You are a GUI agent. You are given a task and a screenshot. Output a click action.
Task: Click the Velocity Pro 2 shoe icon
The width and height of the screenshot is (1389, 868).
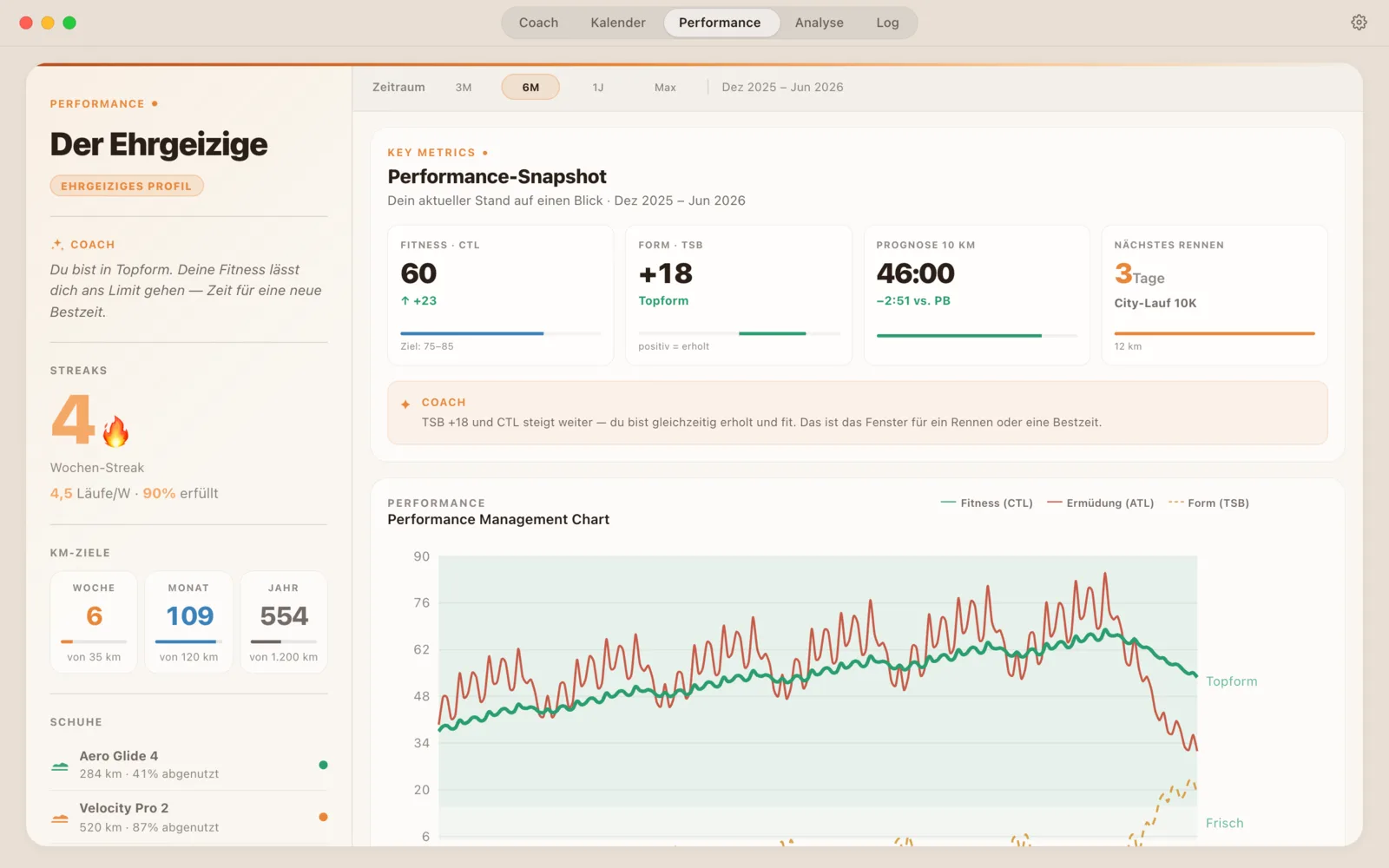tap(60, 818)
